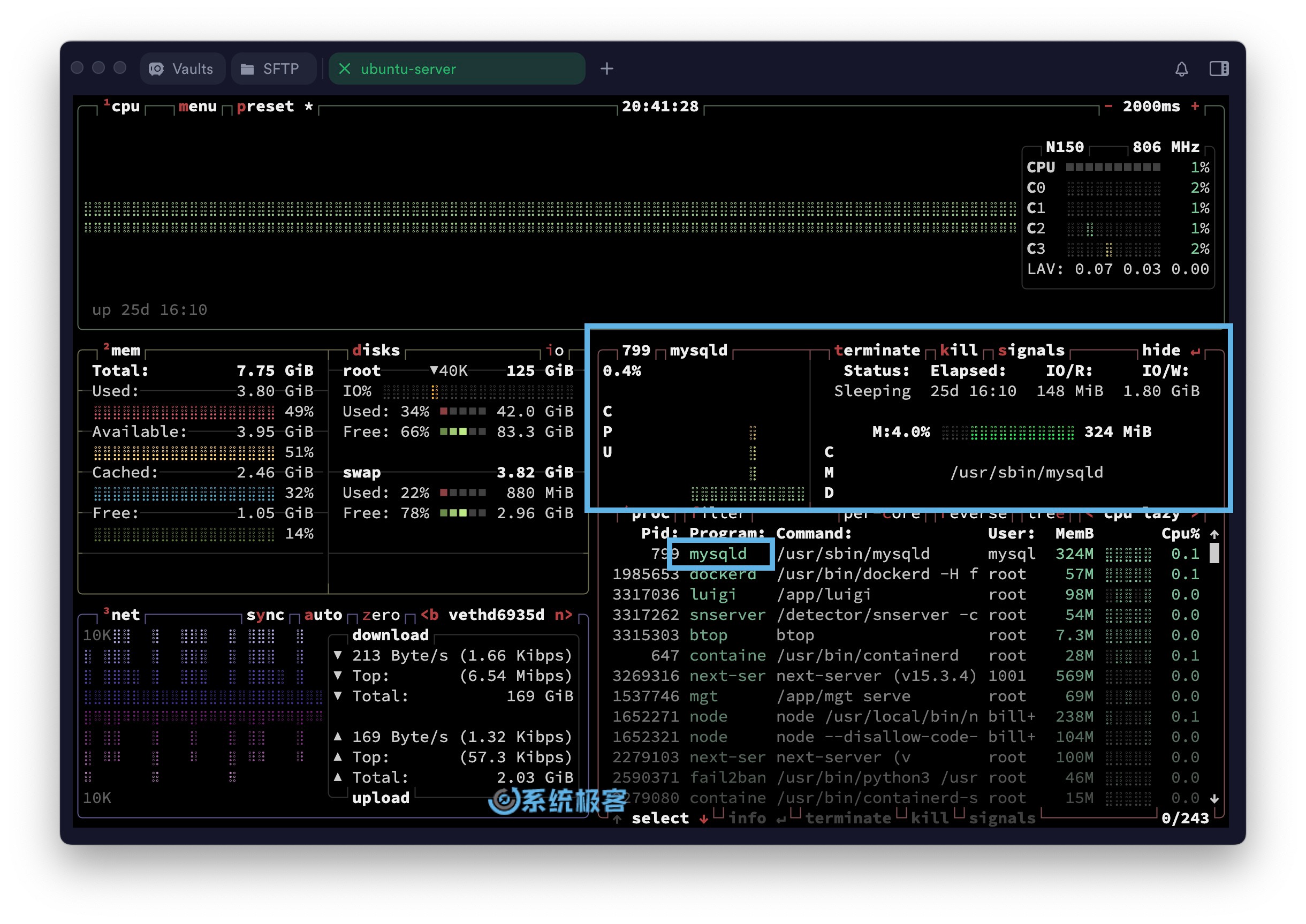Select the mysqld process row
Image resolution: width=1306 pixels, height=924 pixels.
click(906, 554)
